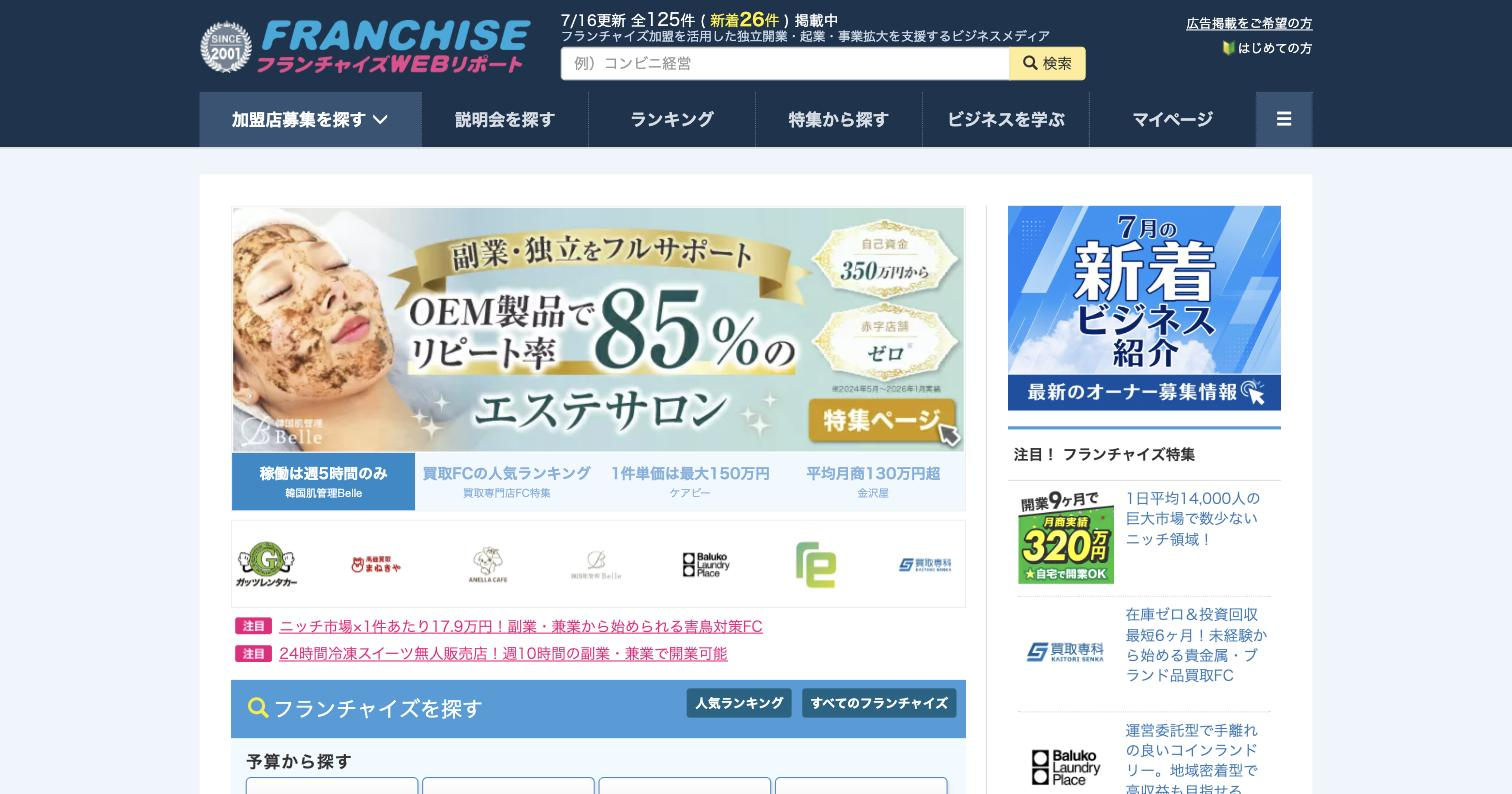Viewport: 1512px width, 794px height.
Task: Focus the コンビニ経営 search input field
Action: (785, 63)
